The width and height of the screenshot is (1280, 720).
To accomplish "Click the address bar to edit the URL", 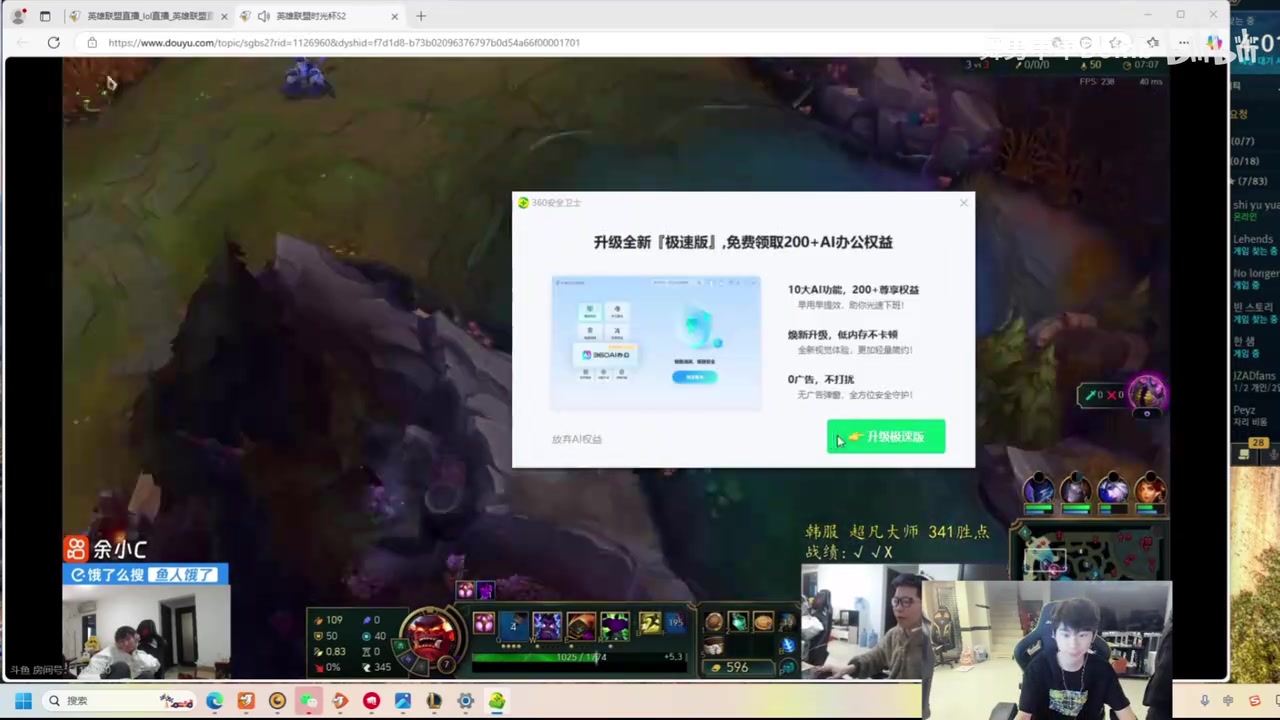I will (x=400, y=42).
